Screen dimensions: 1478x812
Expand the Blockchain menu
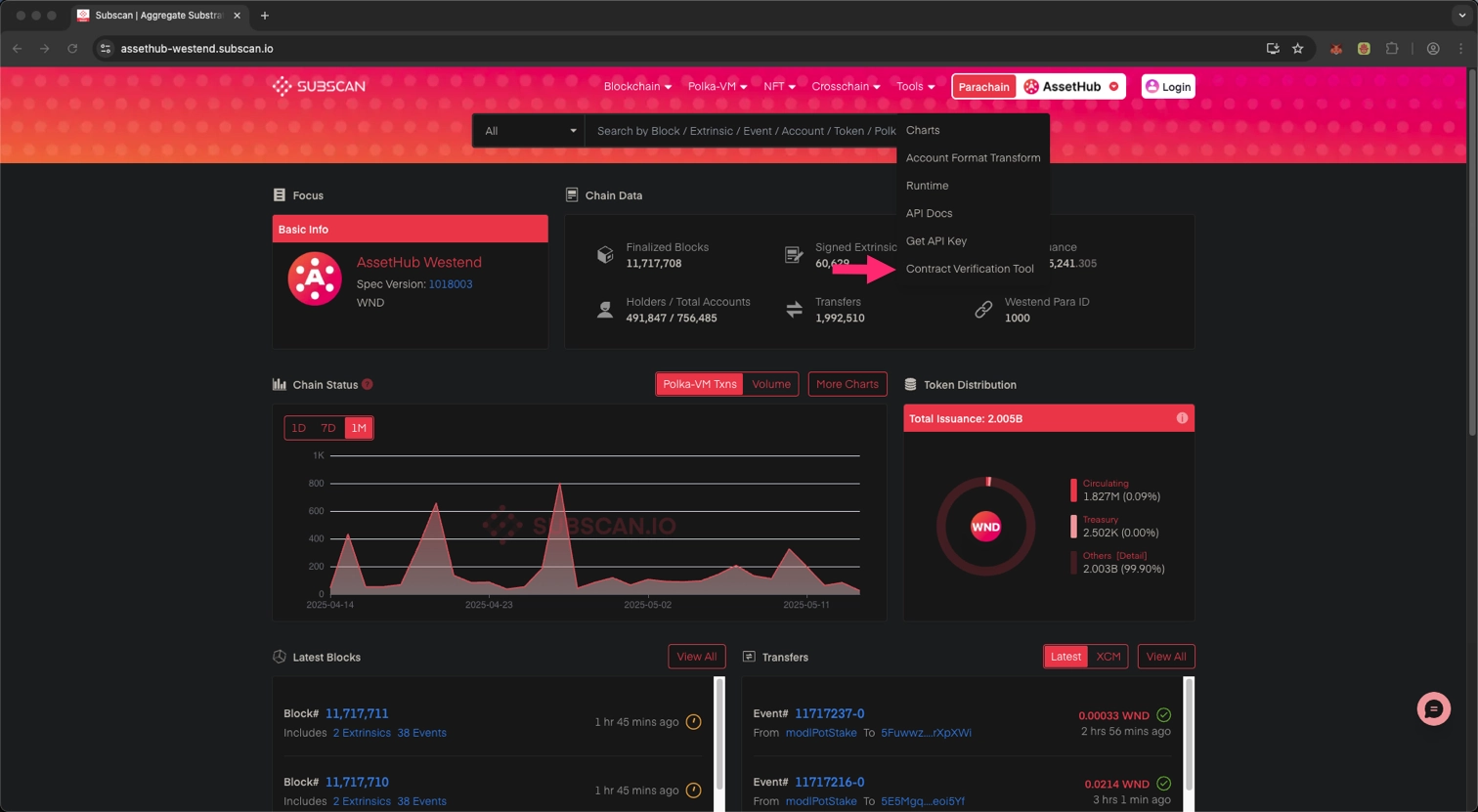[637, 86]
